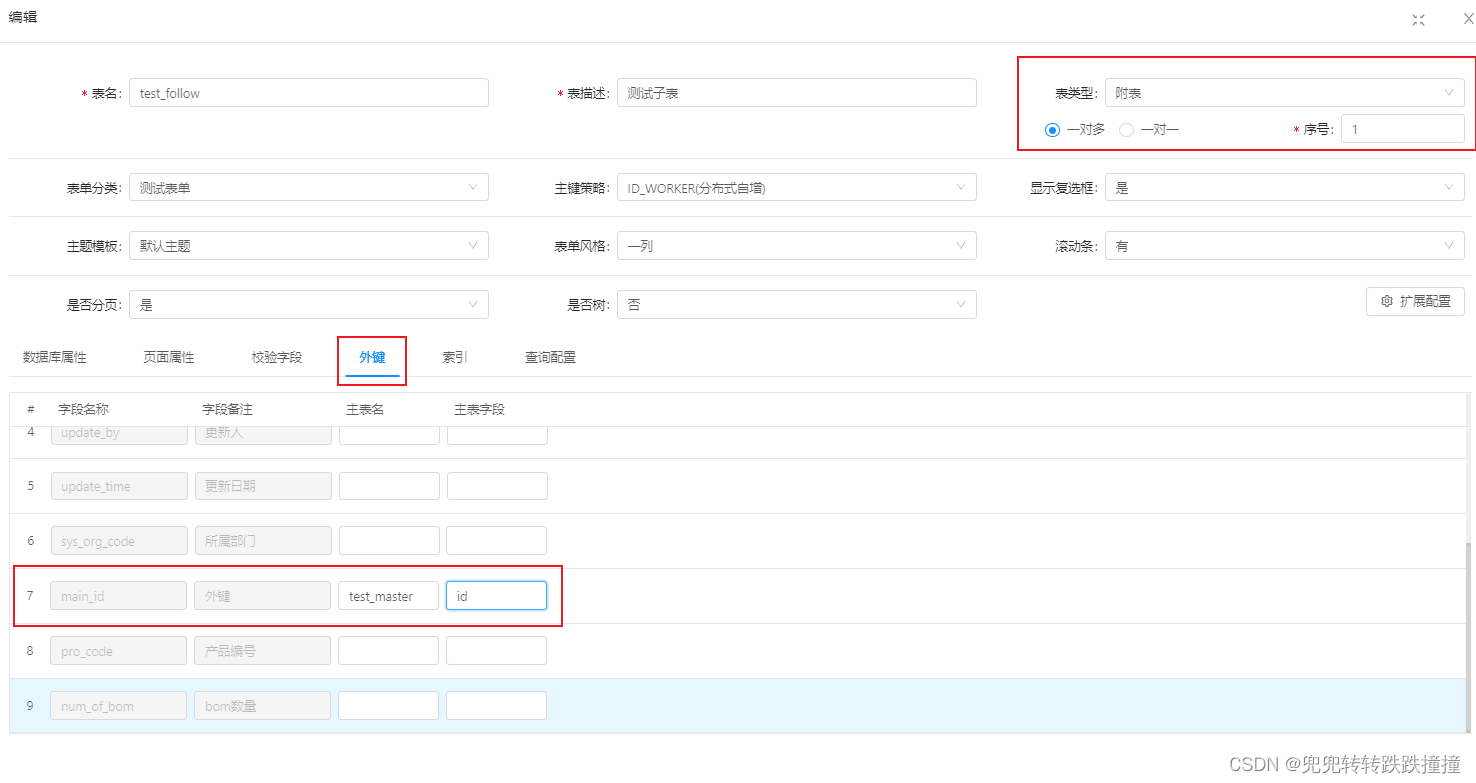Open the 是否树 dropdown
Image resolution: width=1476 pixels, height=783 pixels.
pyautogui.click(x=797, y=305)
